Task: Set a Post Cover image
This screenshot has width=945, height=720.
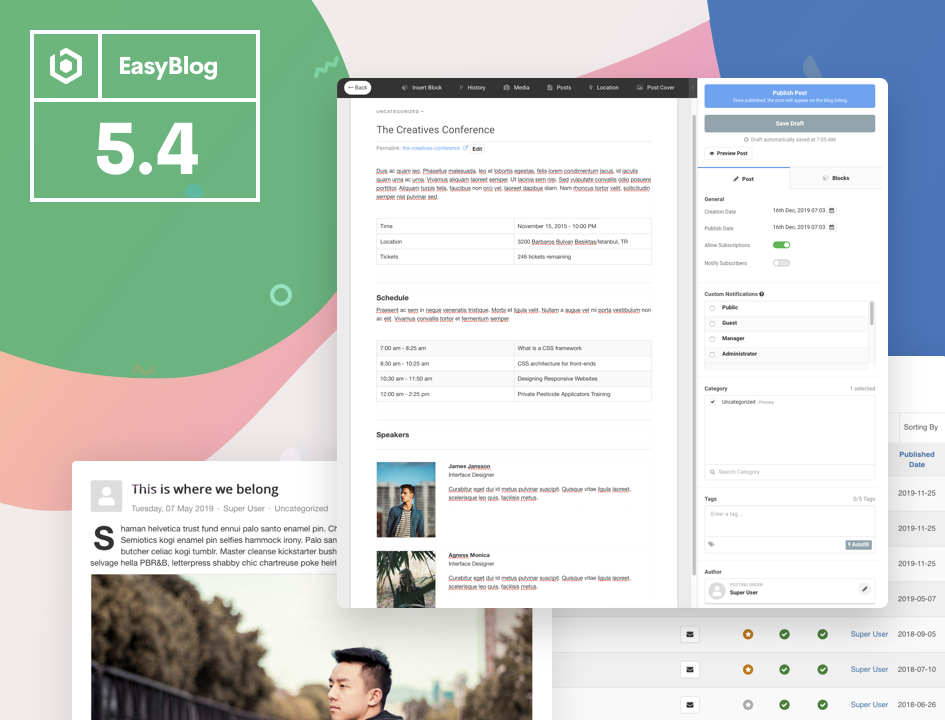Action: click(656, 88)
